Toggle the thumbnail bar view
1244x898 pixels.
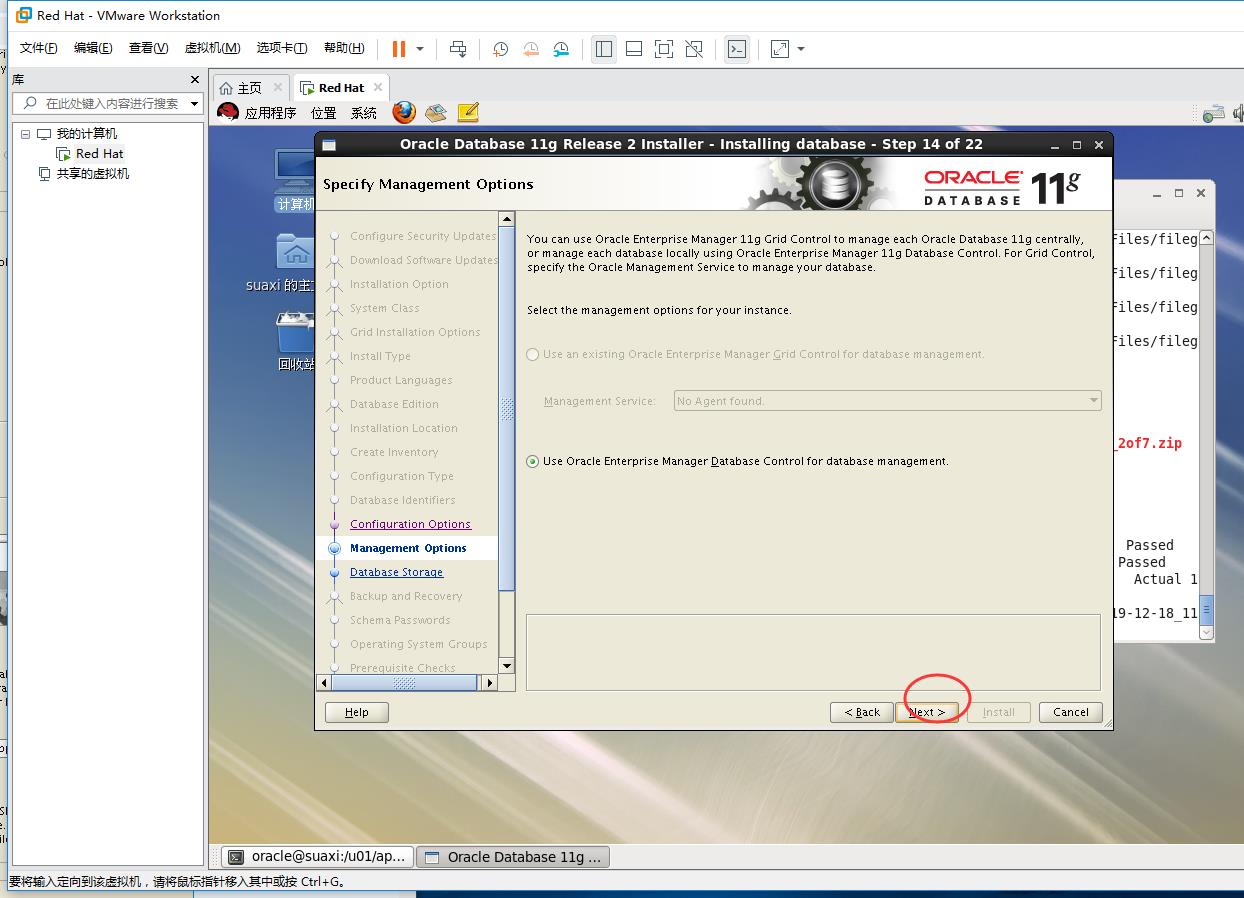point(634,49)
